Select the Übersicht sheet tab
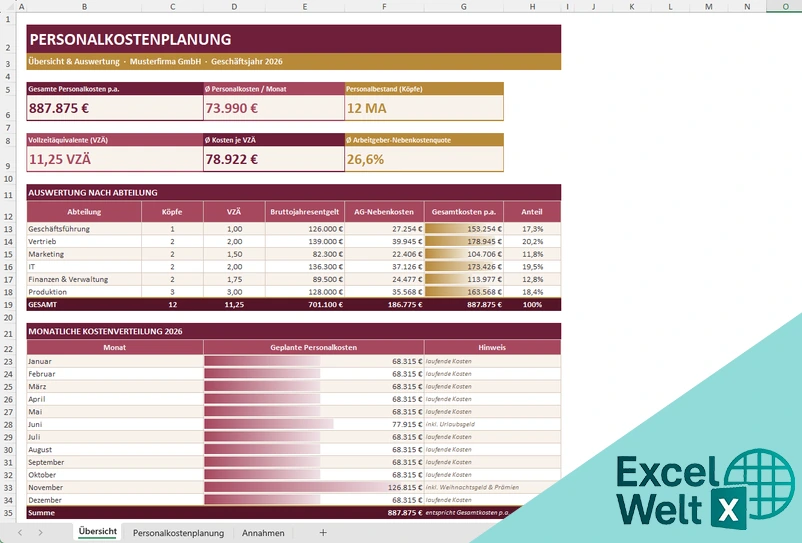This screenshot has height=543, width=802. tap(98, 532)
